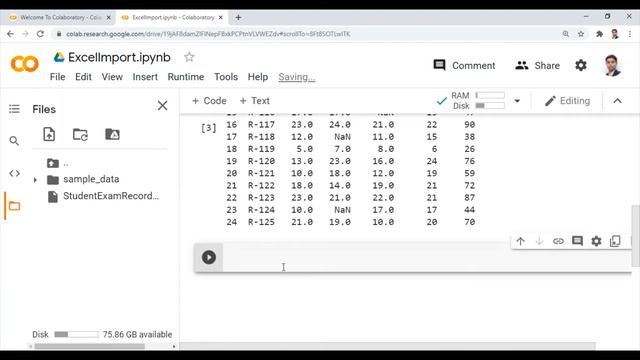The width and height of the screenshot is (640, 360).
Task: Open the Chrome three-dot menu
Action: pyautogui.click(x=630, y=34)
